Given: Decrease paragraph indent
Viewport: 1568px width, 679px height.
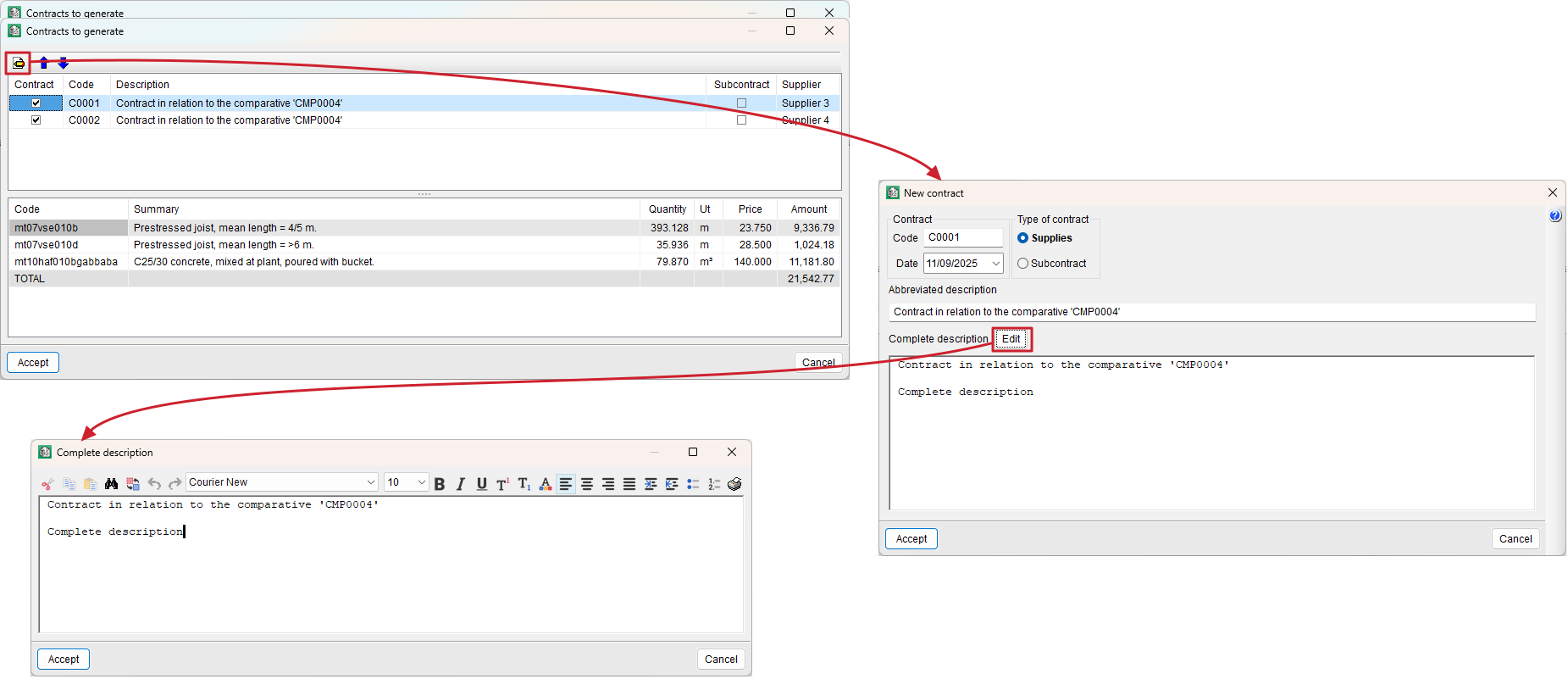Looking at the screenshot, I should (672, 483).
